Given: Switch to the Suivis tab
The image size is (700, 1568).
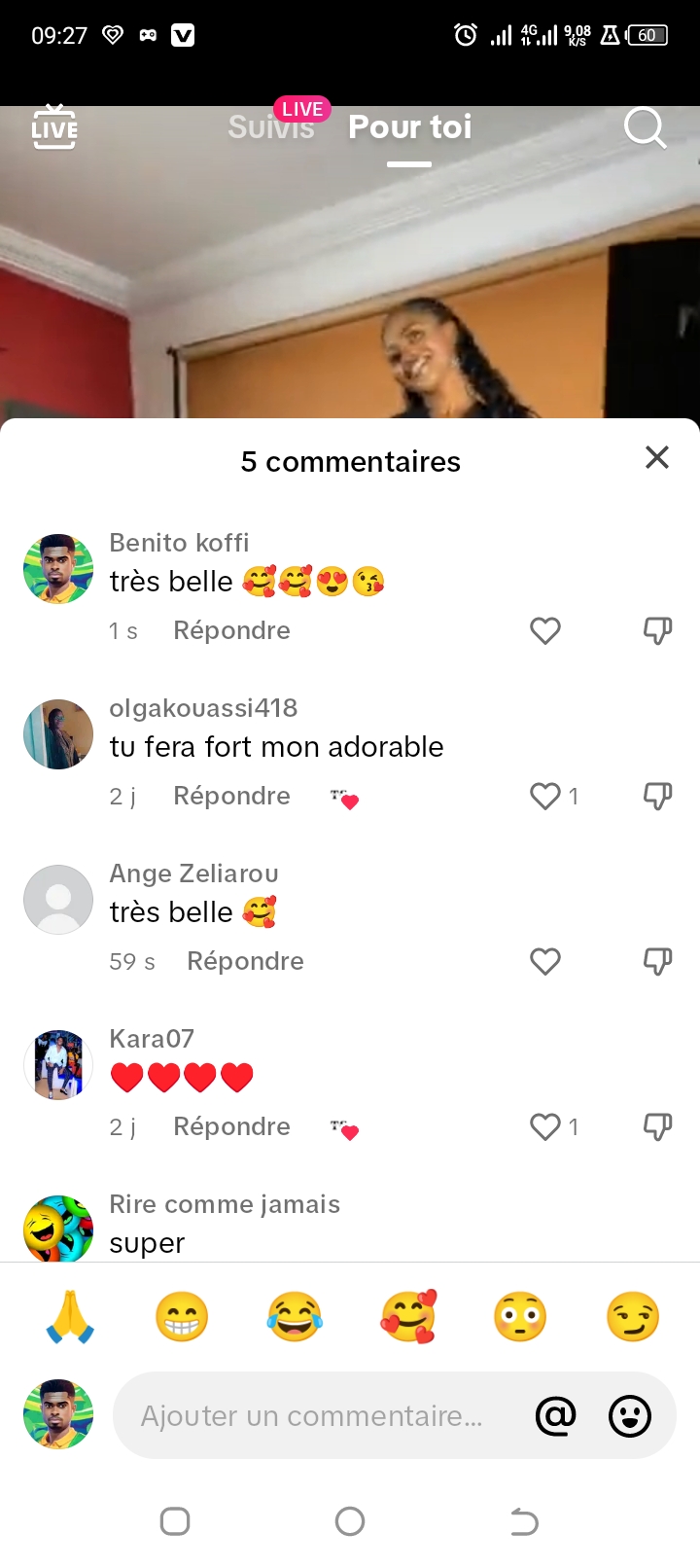Looking at the screenshot, I should 271,127.
